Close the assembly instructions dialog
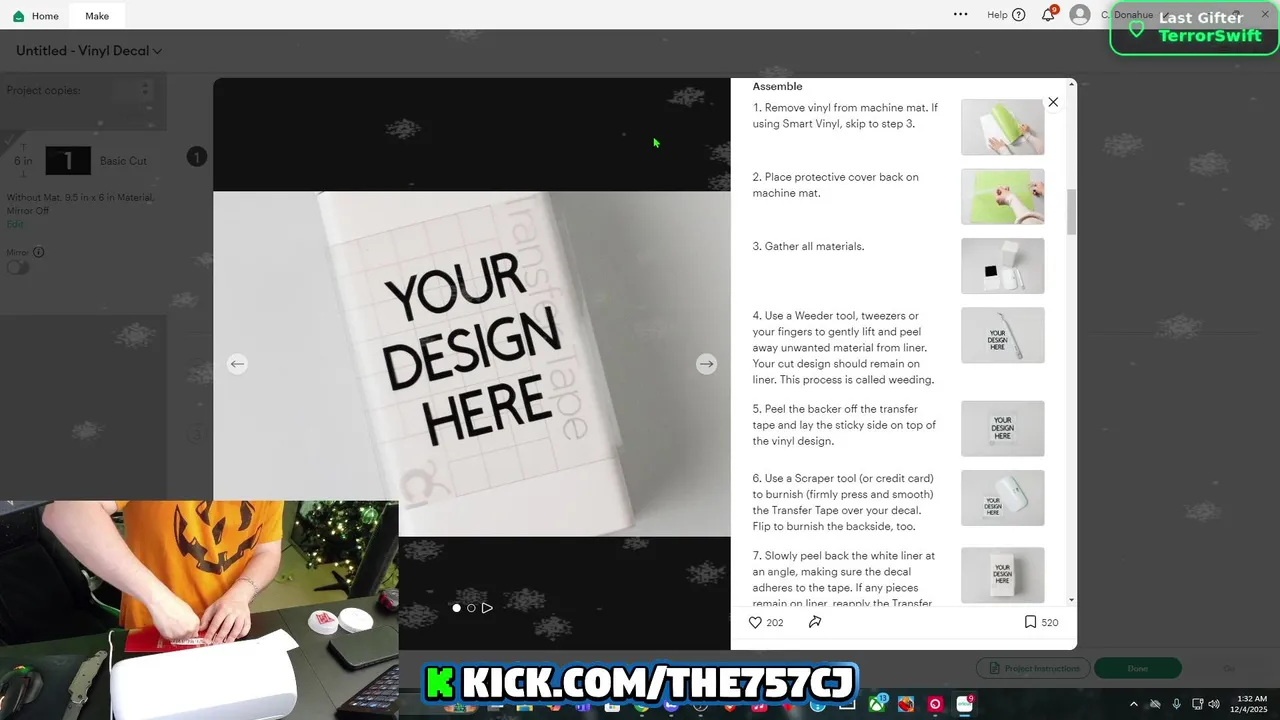 pos(1053,102)
